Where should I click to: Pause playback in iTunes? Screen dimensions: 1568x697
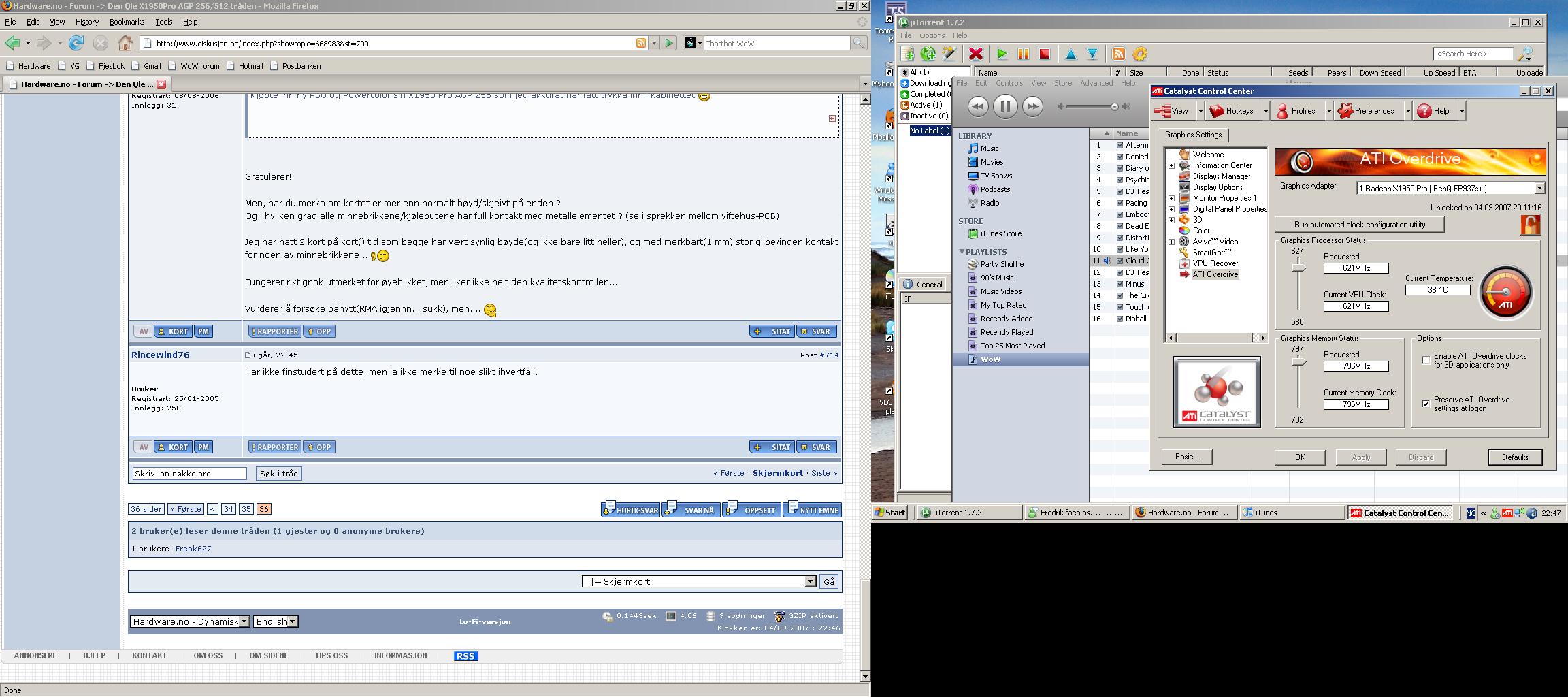[1005, 106]
